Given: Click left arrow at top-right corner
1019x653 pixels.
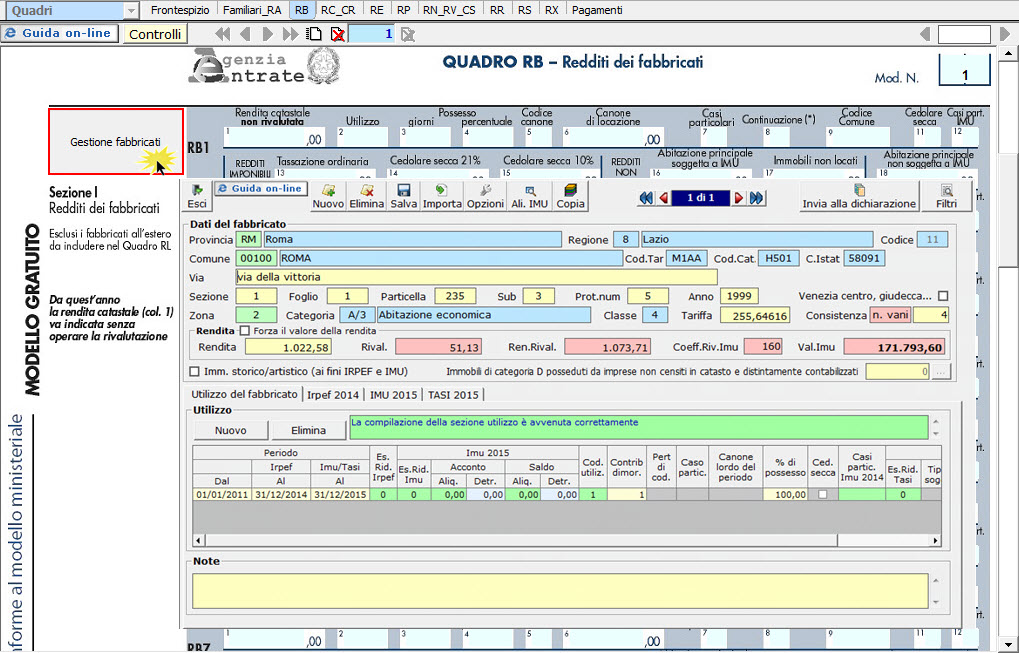Looking at the screenshot, I should point(925,34).
